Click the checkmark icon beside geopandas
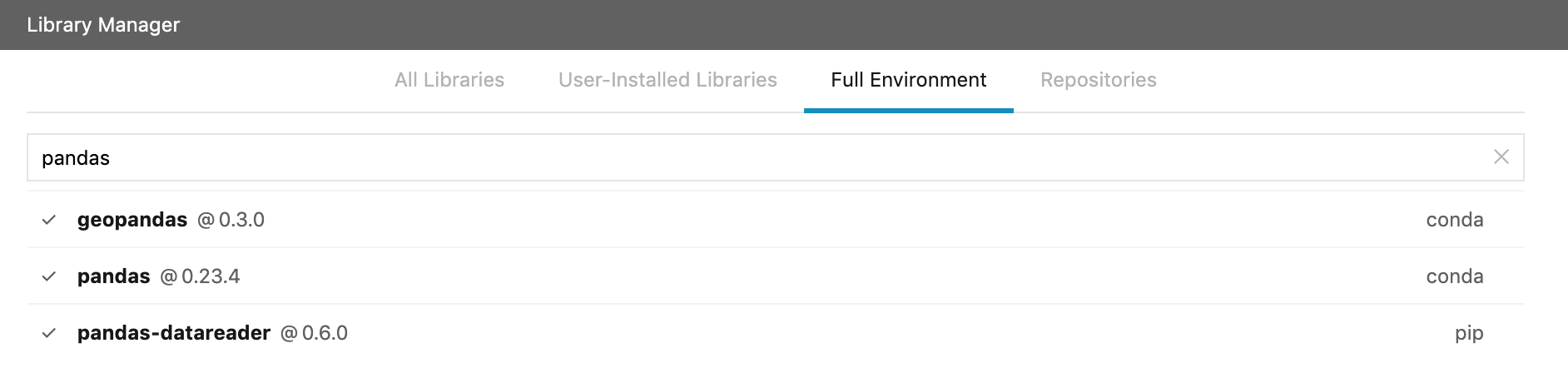This screenshot has height=388, width=1568. (49, 220)
